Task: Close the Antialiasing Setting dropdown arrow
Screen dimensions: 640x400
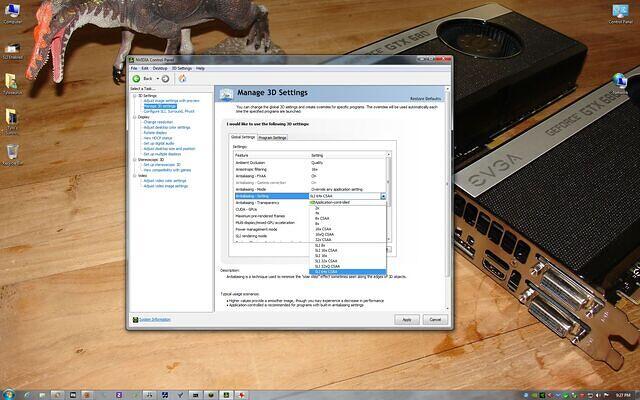Action: [x=383, y=196]
